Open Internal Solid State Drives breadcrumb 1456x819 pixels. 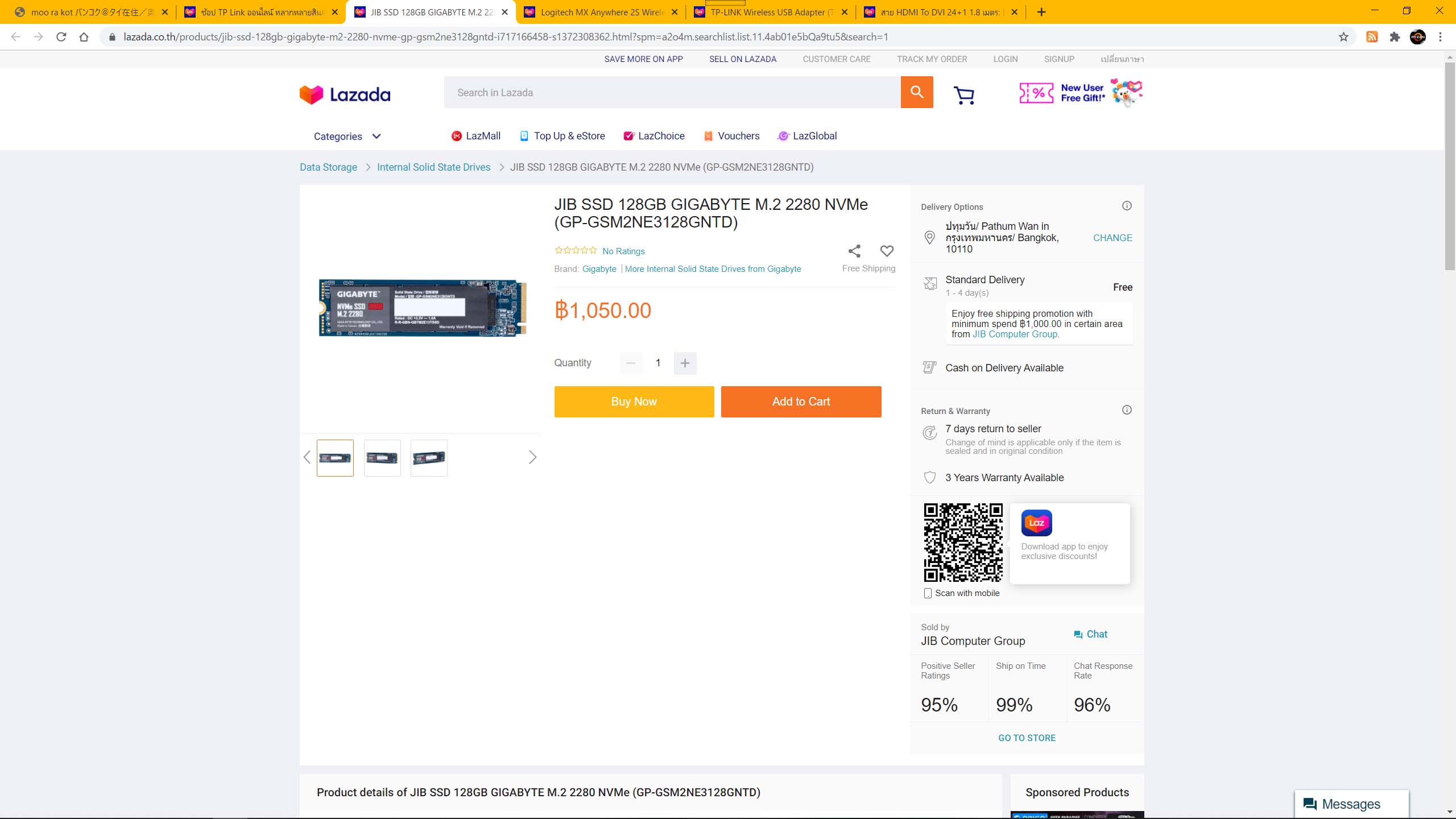coord(433,167)
